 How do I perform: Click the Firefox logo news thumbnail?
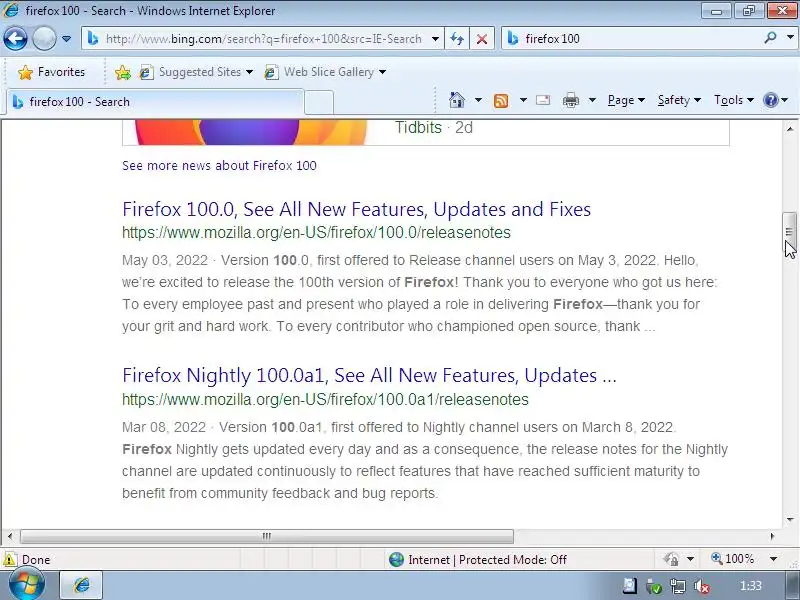pos(250,132)
